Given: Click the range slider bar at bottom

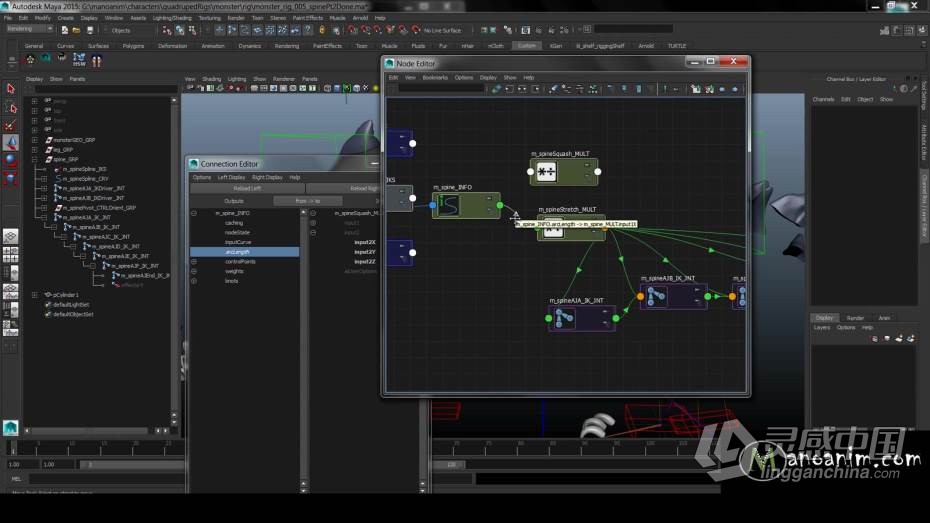Looking at the screenshot, I should (x=130, y=464).
